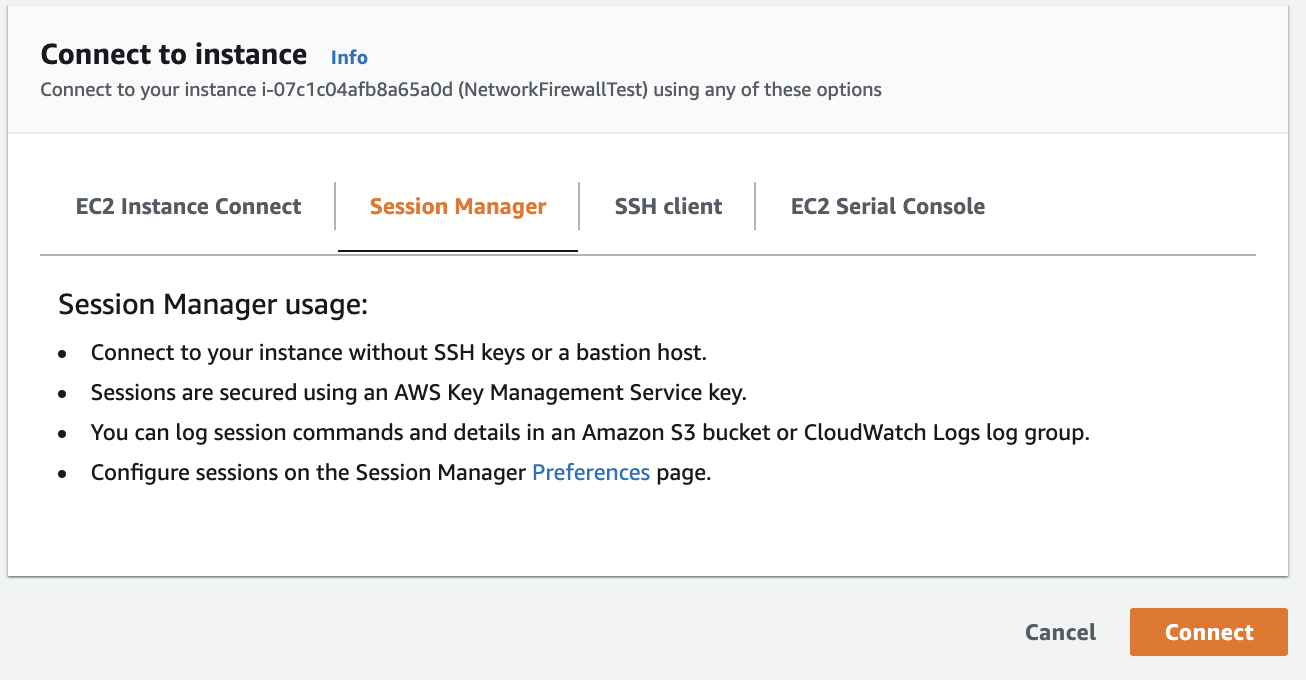
Task: Switch to the EC2 Serial Console tab
Action: [888, 207]
